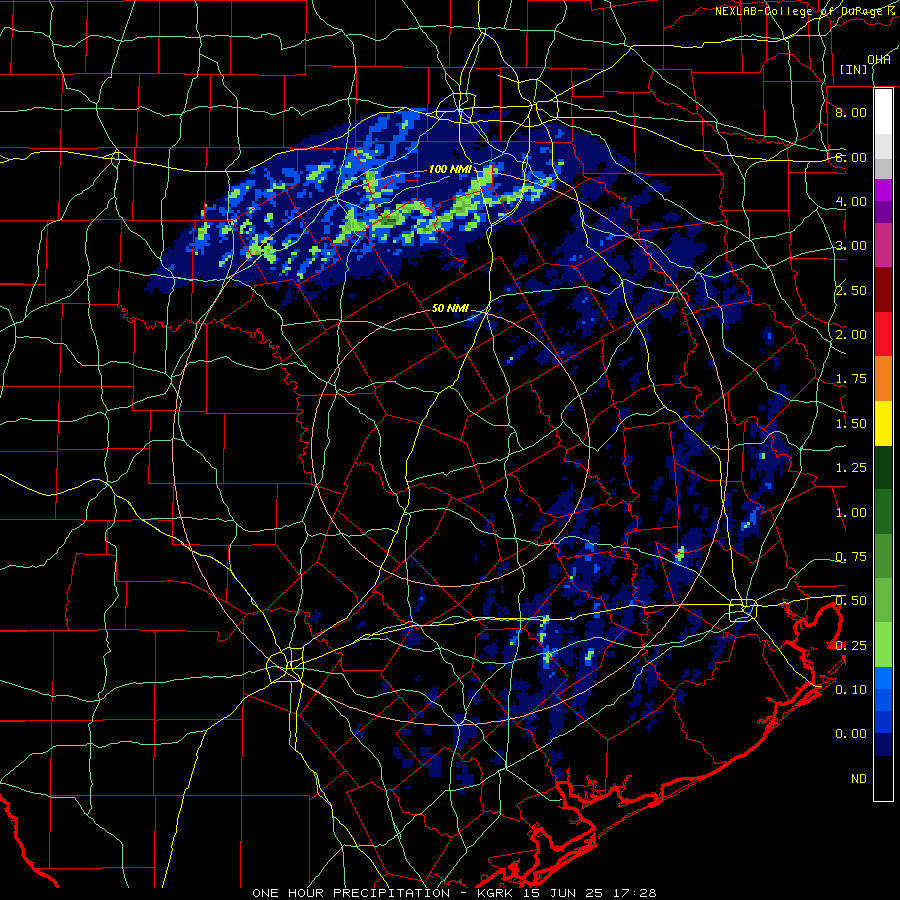This screenshot has width=900, height=900.
Task: Click the "ONE HOUR PRECIPITATION - KGRK" title text
Action: pos(383,893)
